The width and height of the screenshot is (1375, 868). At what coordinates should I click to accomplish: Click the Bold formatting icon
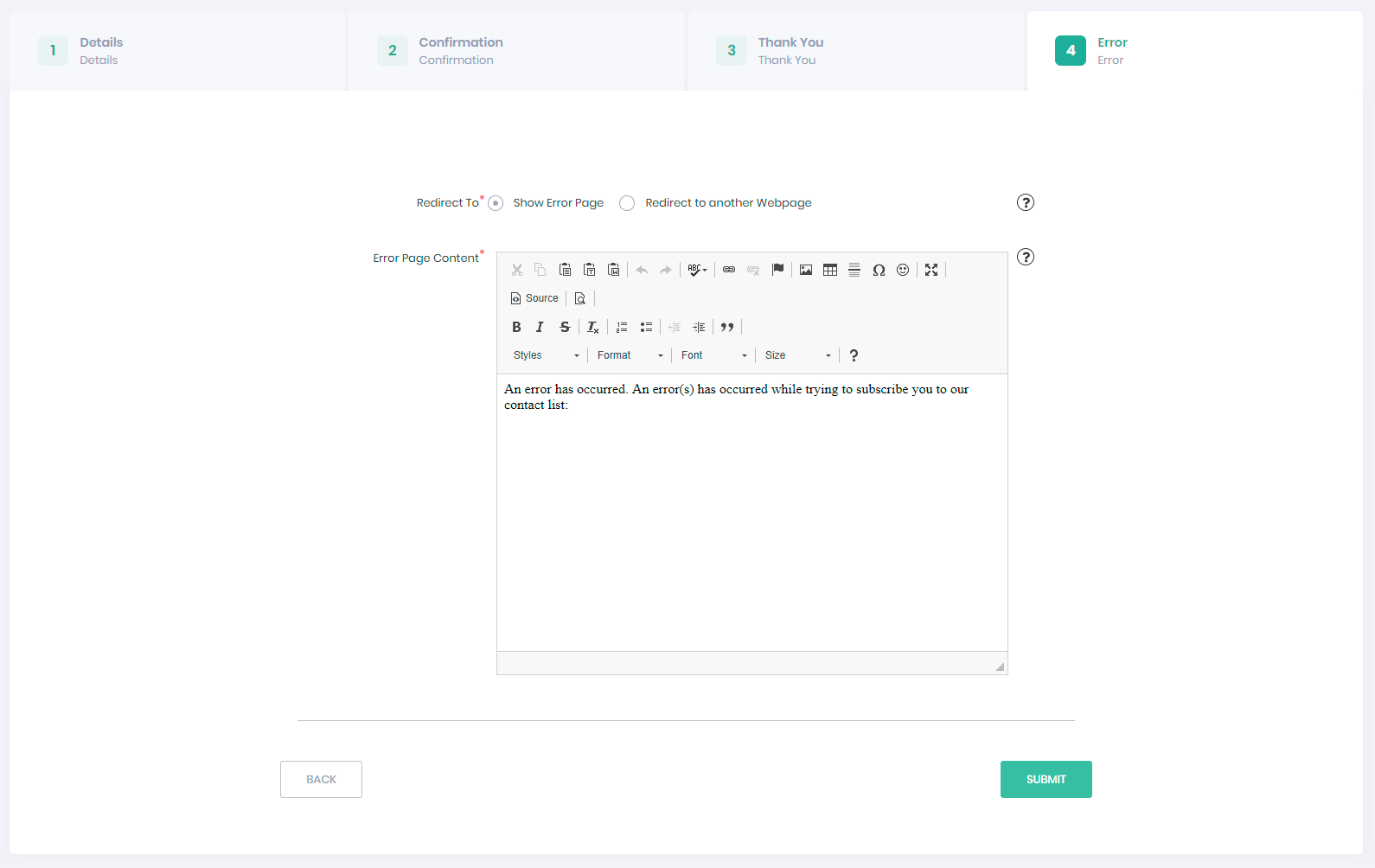[x=516, y=327]
